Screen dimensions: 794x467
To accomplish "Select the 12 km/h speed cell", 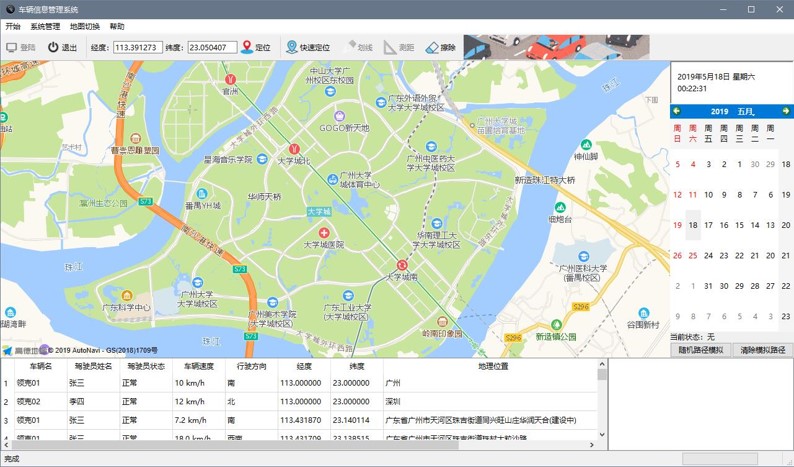I will tap(198, 401).
